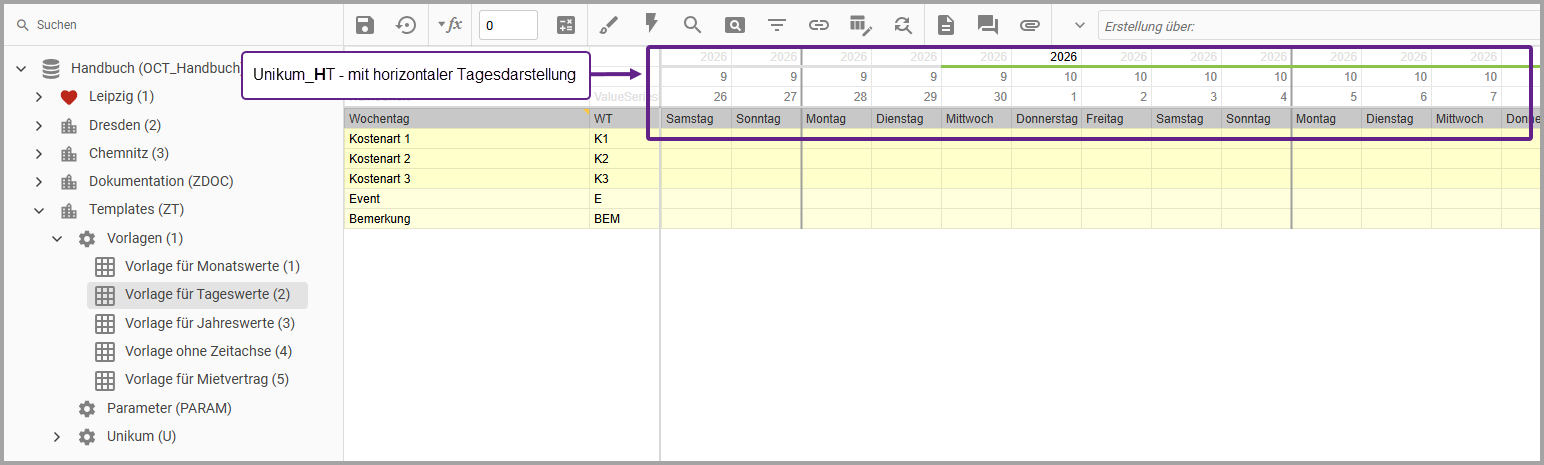Viewport: 1544px width, 465px height.
Task: Click the restore history icon
Action: tap(406, 25)
